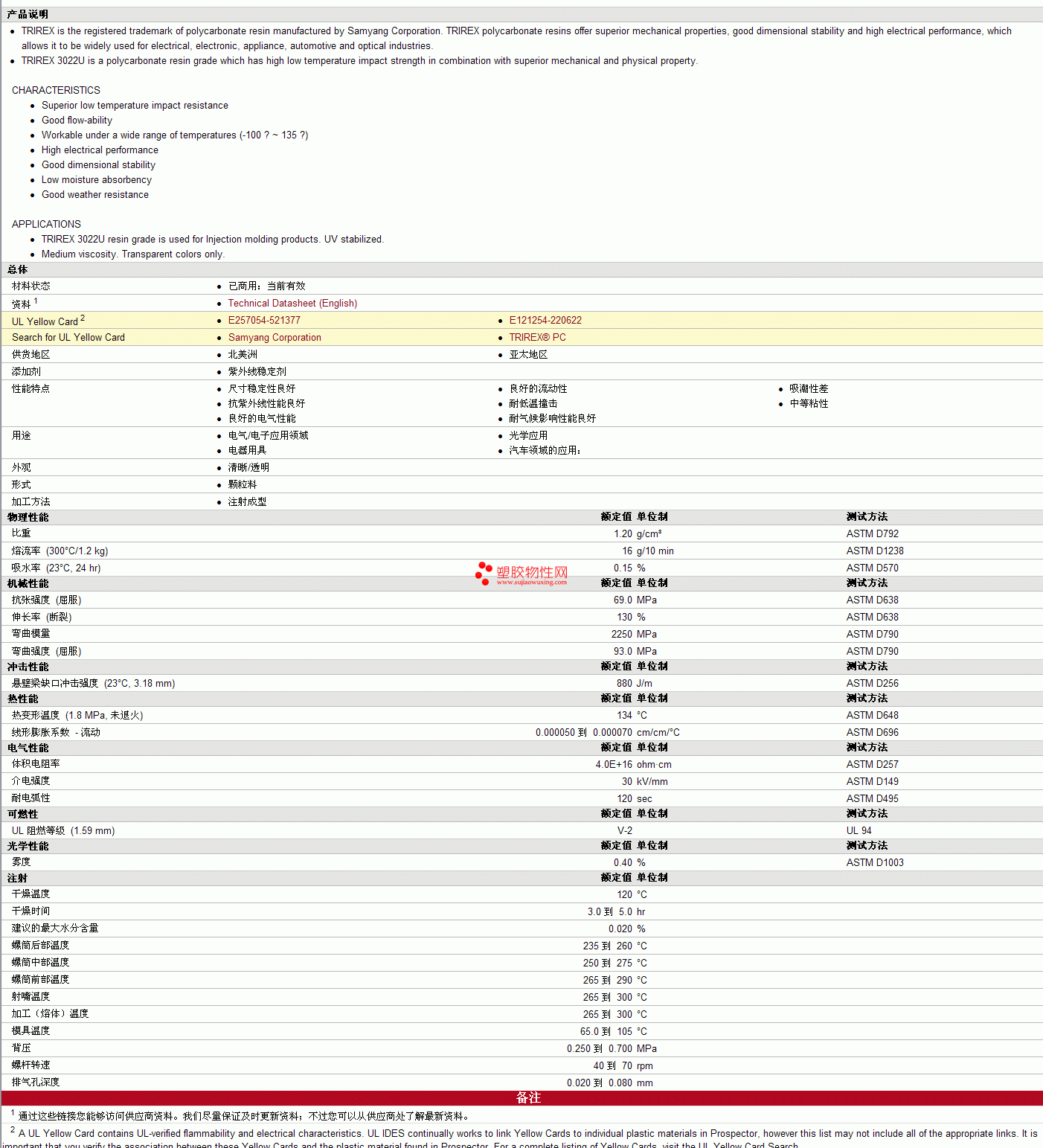Click the 干燥时间 row label

coord(31,911)
